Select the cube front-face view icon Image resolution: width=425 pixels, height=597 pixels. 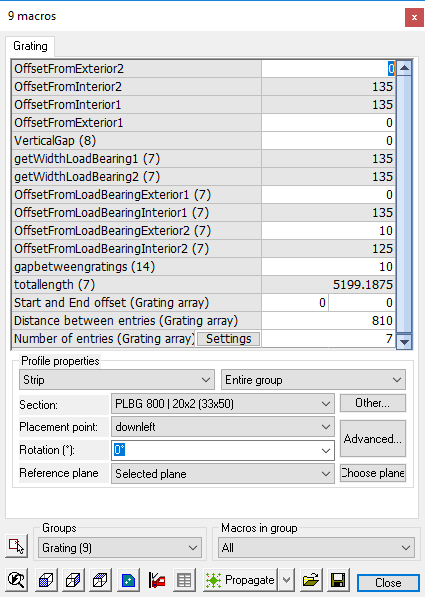click(46, 580)
